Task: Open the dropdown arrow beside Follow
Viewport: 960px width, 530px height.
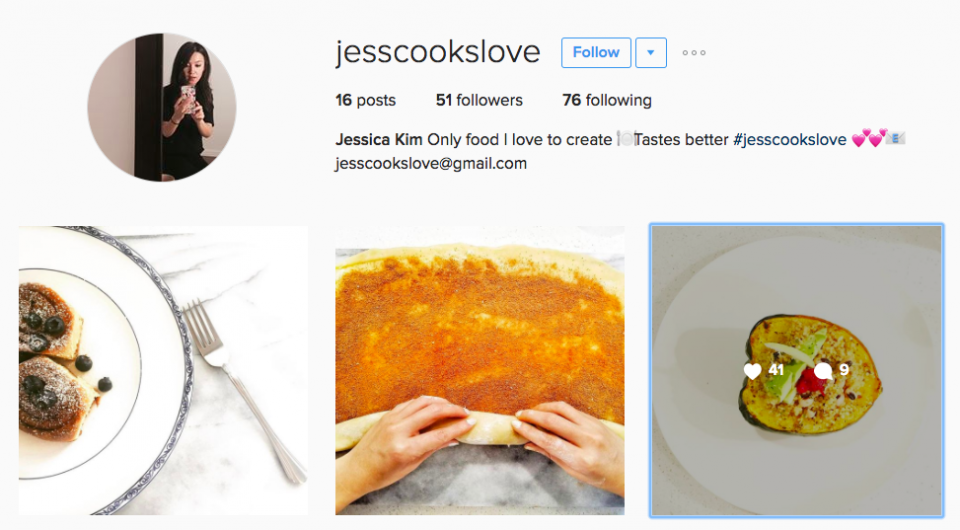Action: tap(651, 53)
